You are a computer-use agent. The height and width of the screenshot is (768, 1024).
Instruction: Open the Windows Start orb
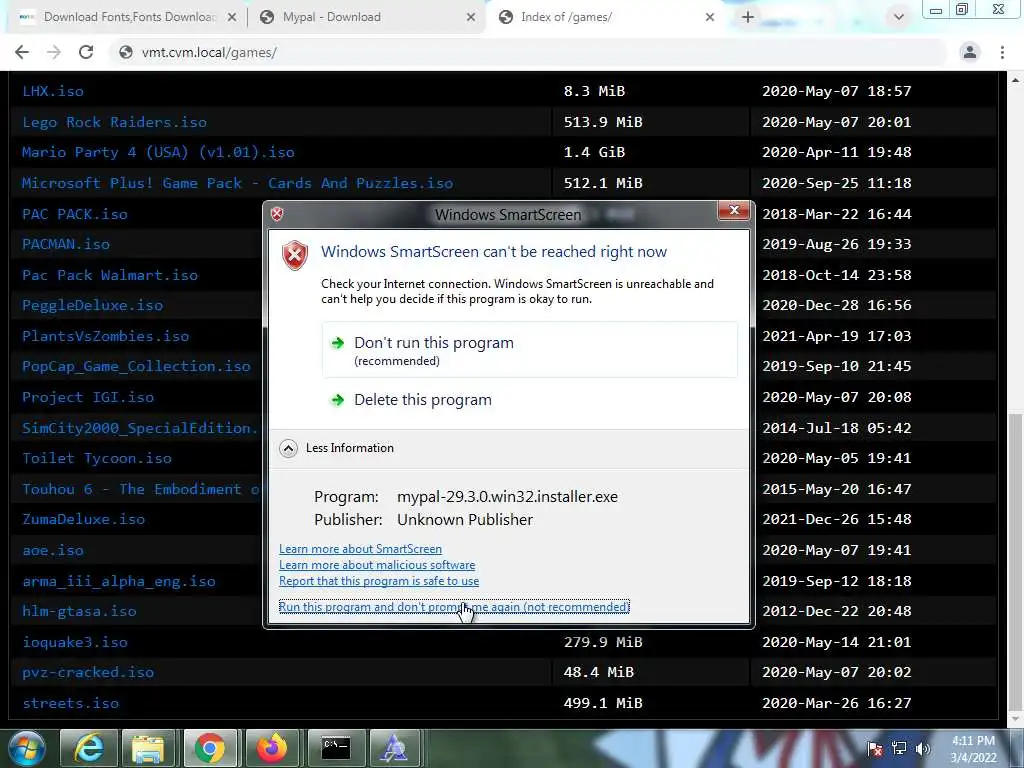click(27, 748)
